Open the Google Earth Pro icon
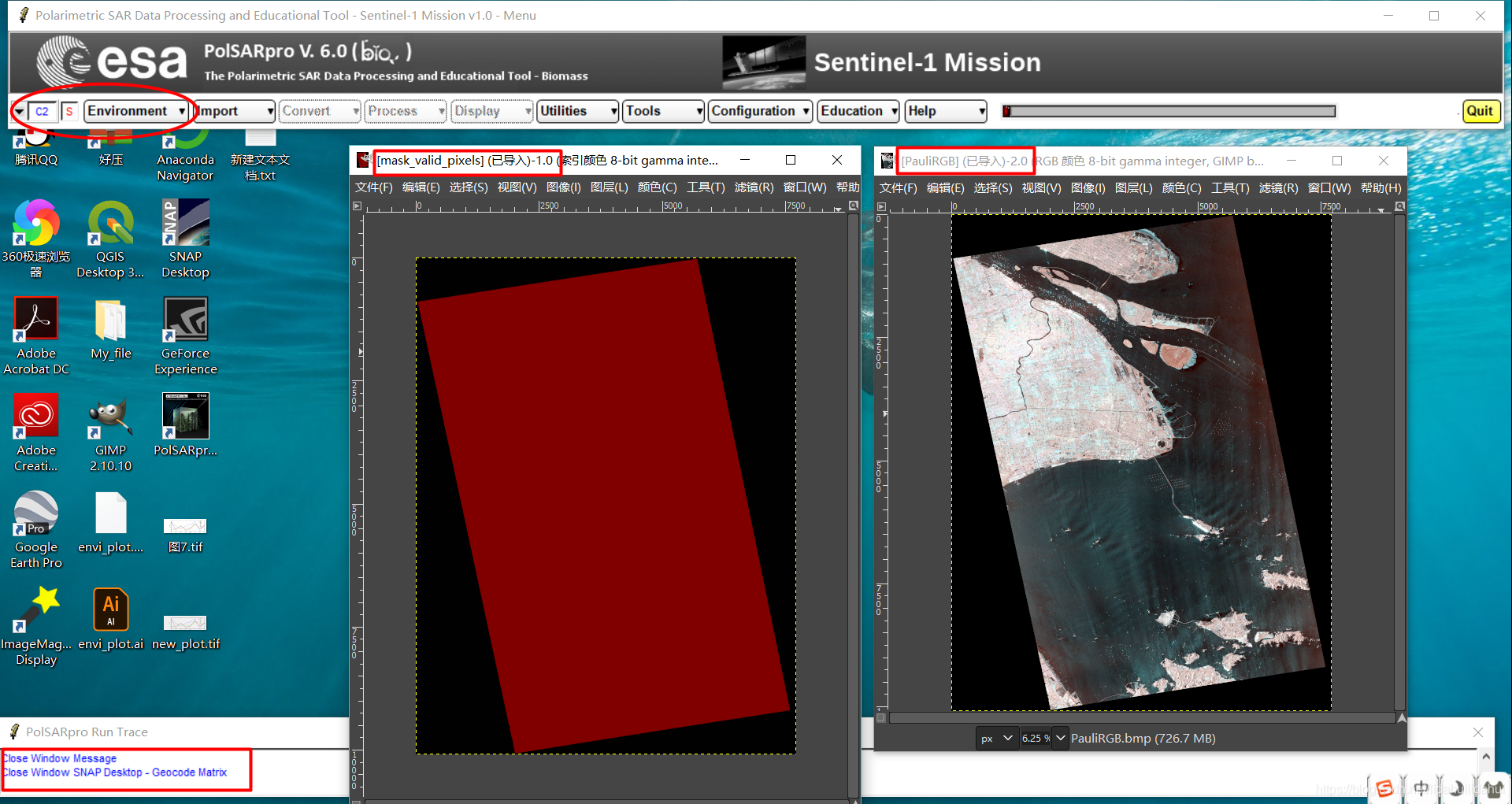 coord(36,529)
